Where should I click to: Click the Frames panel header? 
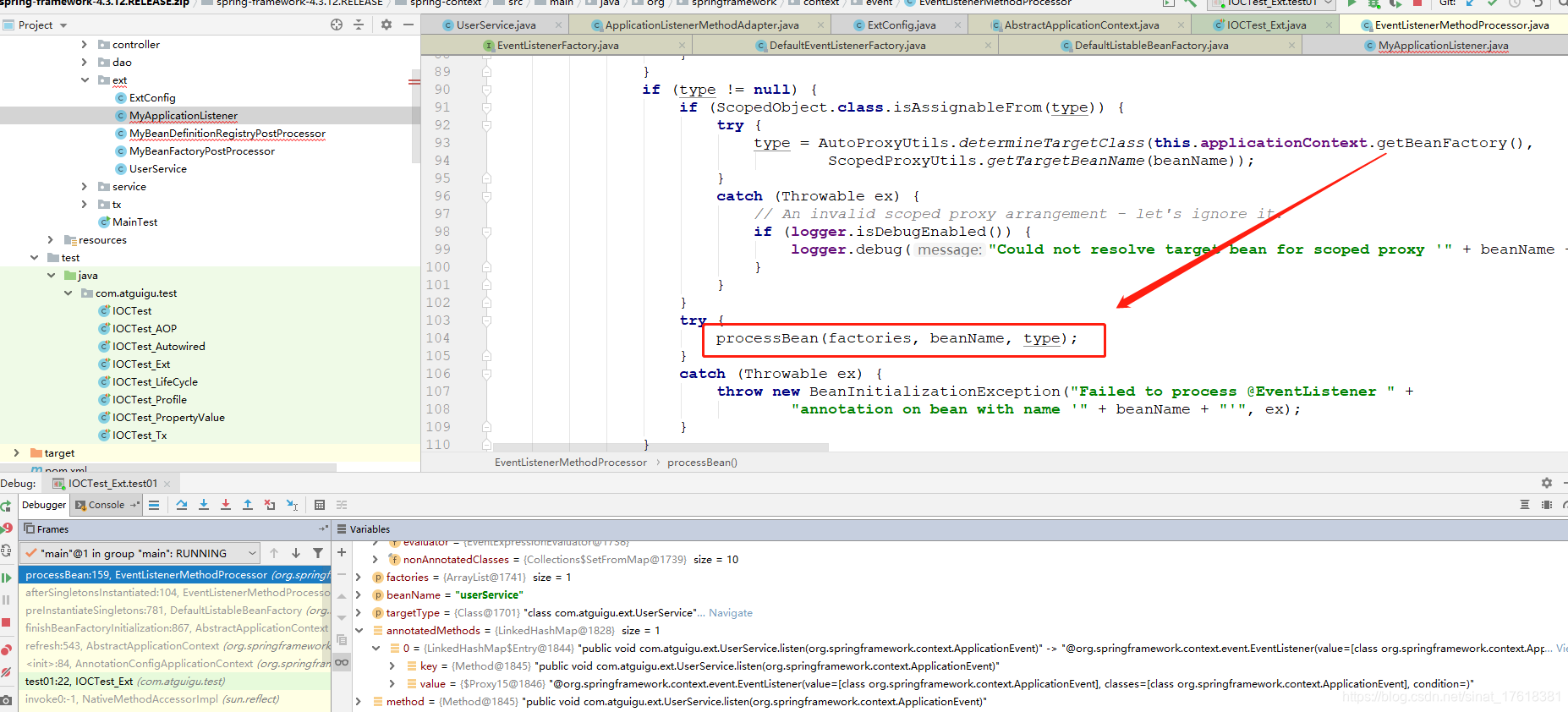(175, 529)
